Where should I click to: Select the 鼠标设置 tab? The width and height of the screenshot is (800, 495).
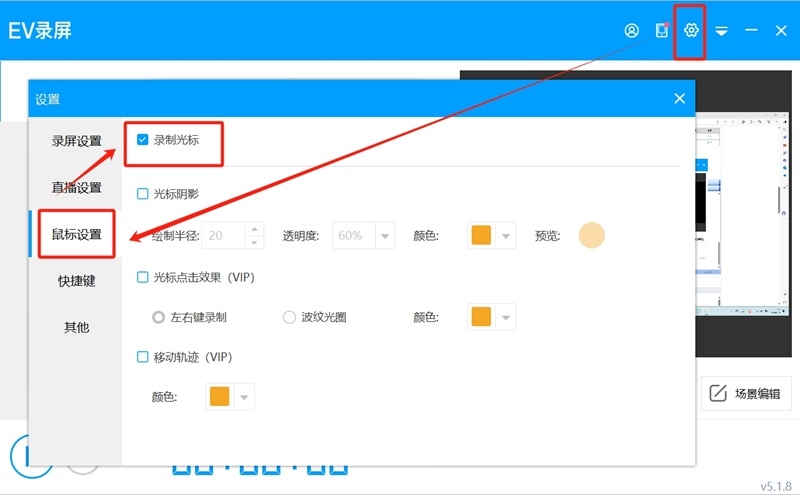77,234
